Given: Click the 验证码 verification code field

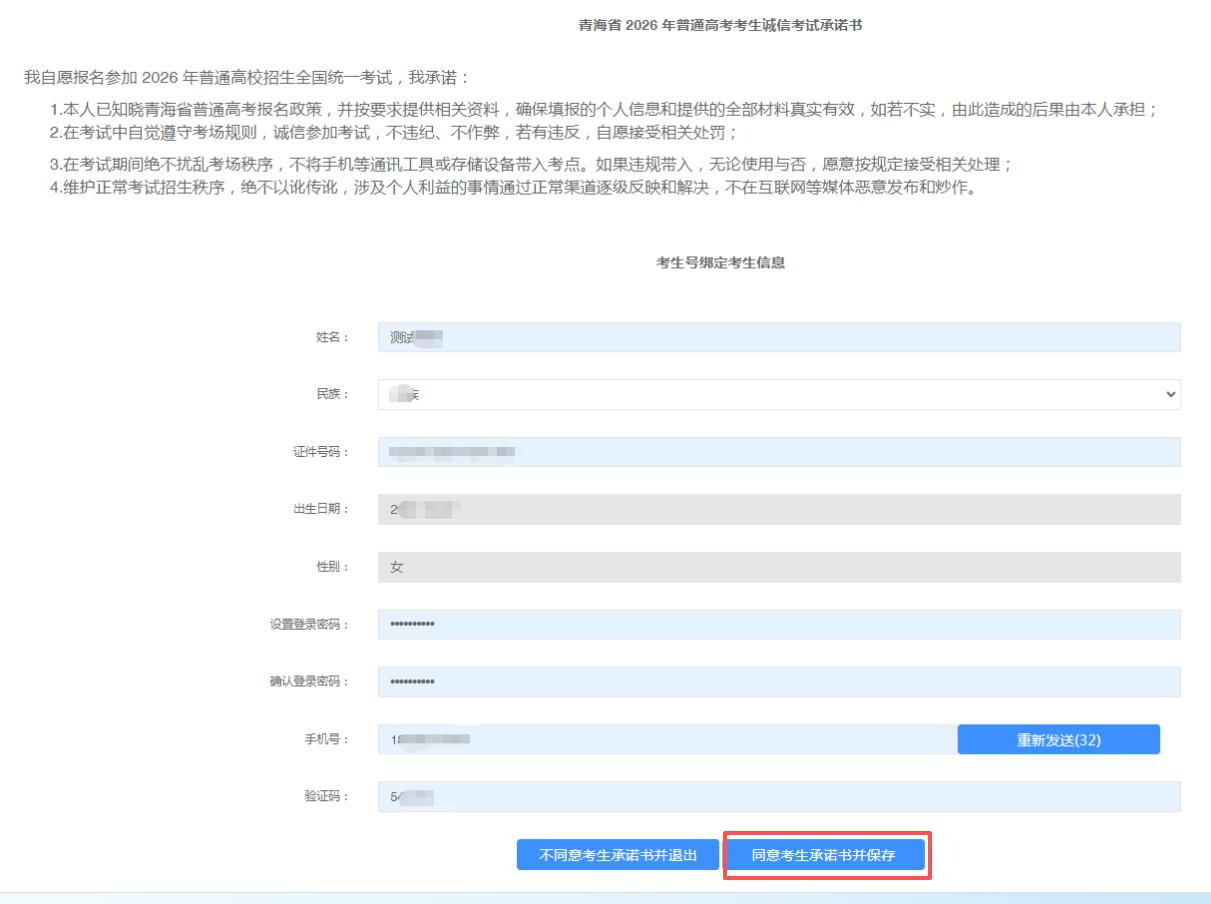Looking at the screenshot, I should (x=779, y=797).
